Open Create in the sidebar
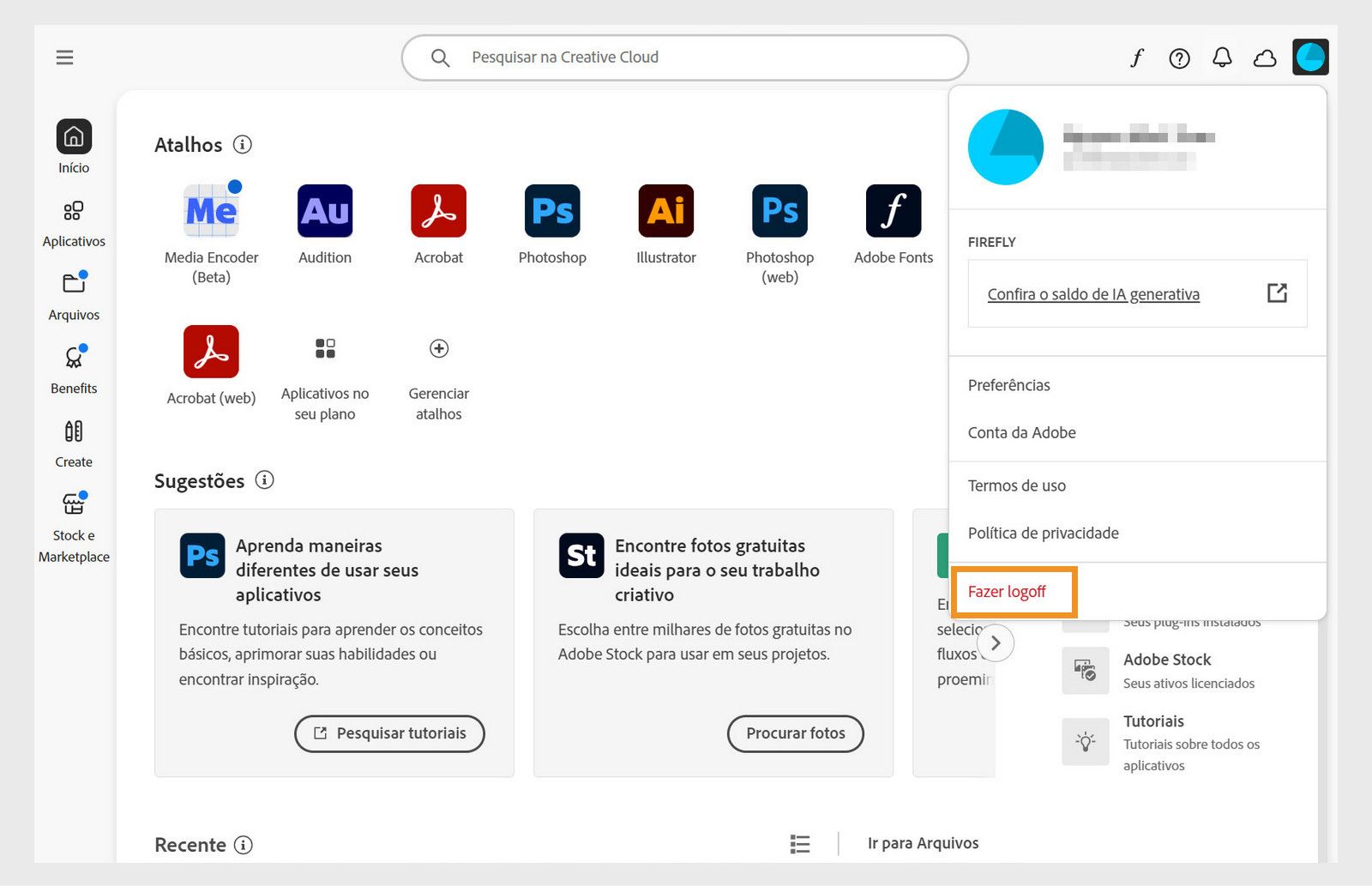1372x886 pixels. coord(74,443)
